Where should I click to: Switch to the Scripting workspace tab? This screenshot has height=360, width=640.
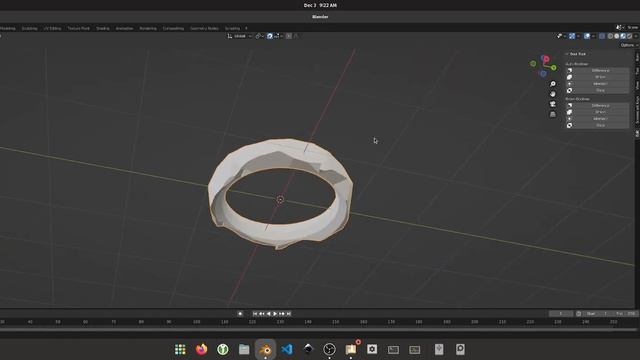[x=233, y=28]
